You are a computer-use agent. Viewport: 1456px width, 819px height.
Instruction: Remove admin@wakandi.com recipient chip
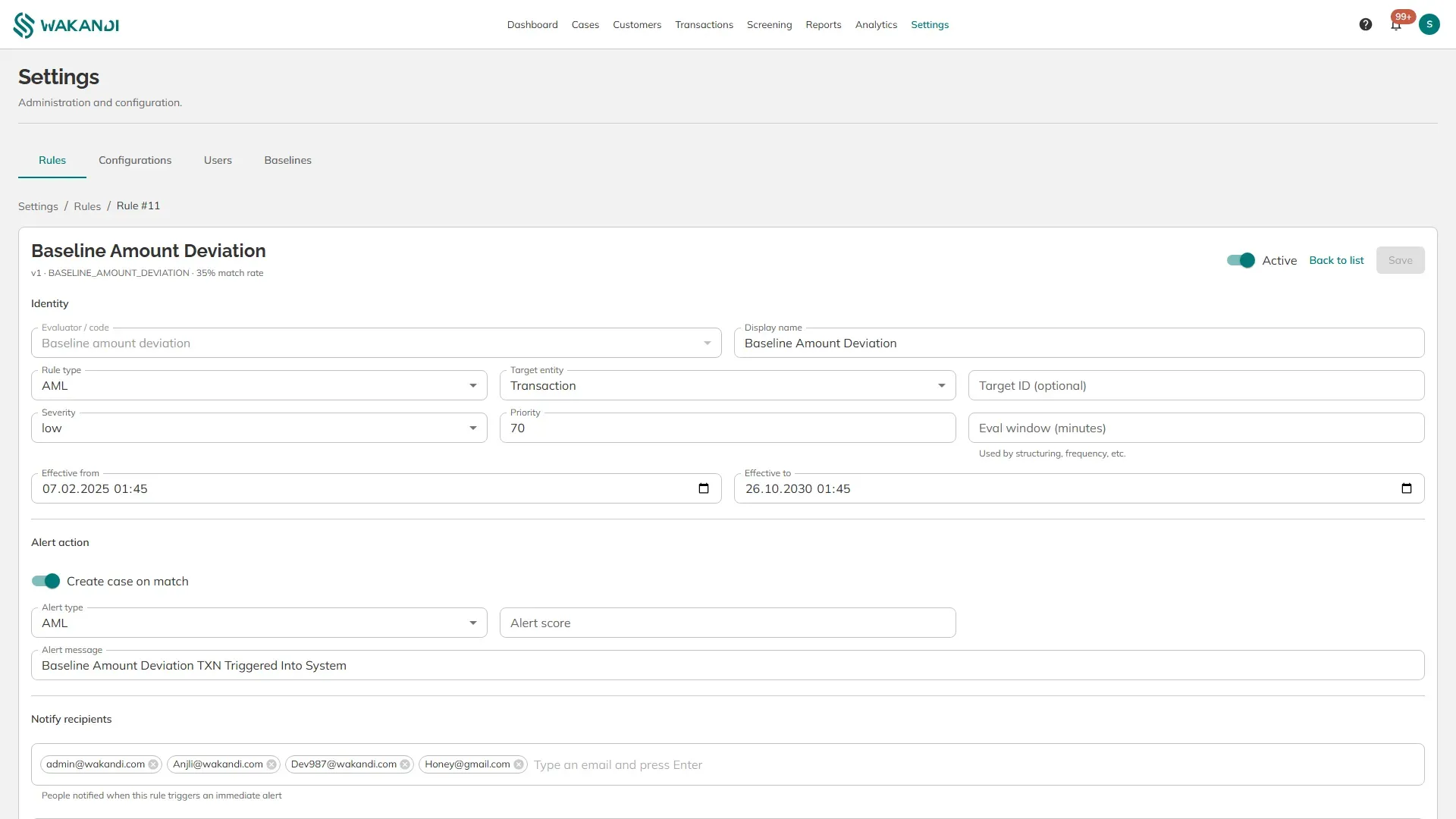[x=153, y=764]
